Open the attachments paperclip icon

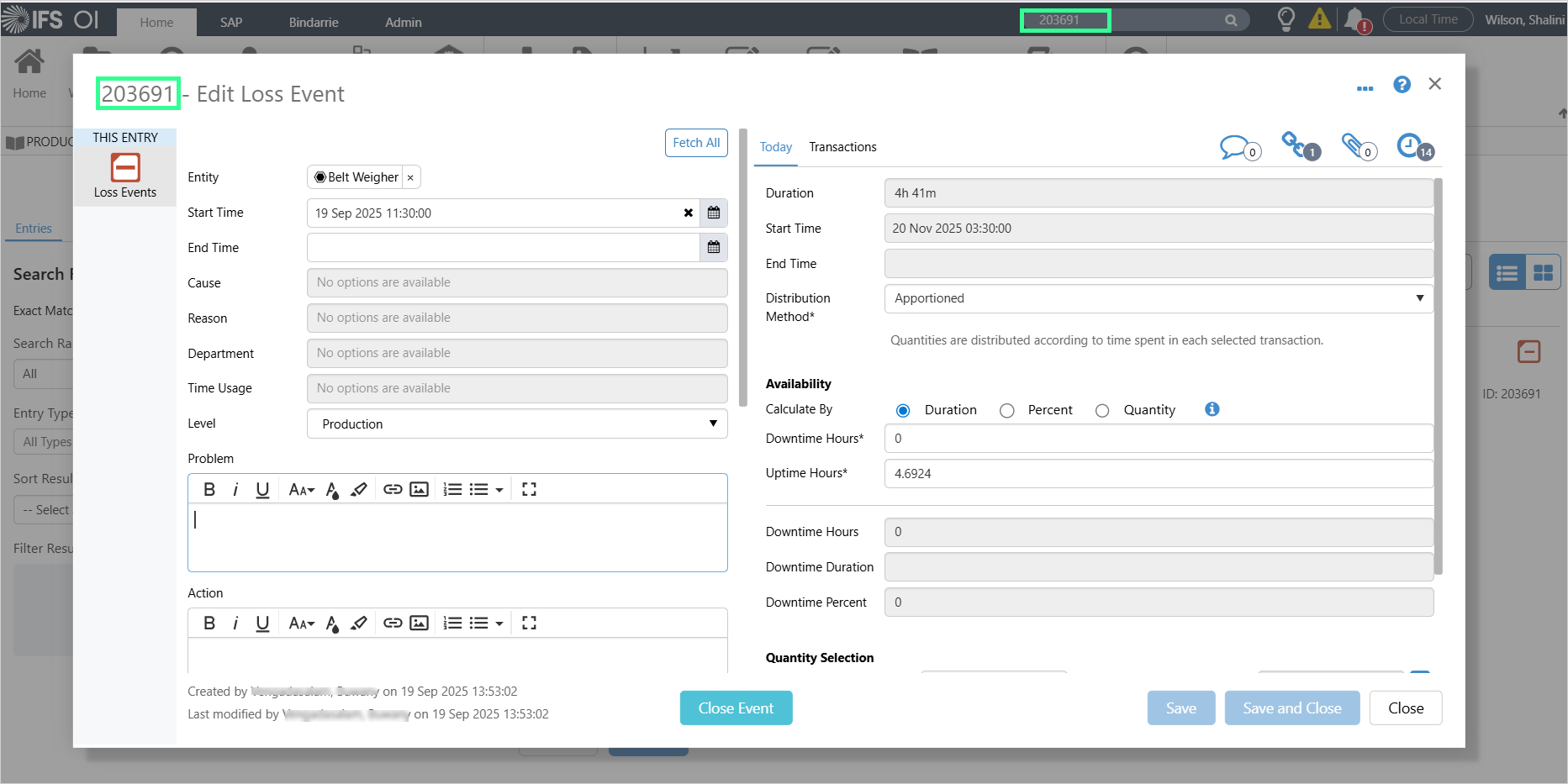[x=1353, y=145]
